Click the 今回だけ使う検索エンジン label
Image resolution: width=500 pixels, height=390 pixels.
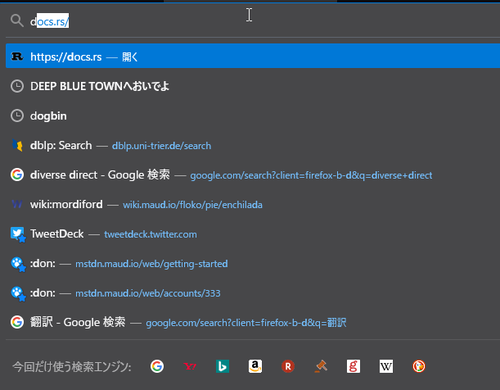72,367
